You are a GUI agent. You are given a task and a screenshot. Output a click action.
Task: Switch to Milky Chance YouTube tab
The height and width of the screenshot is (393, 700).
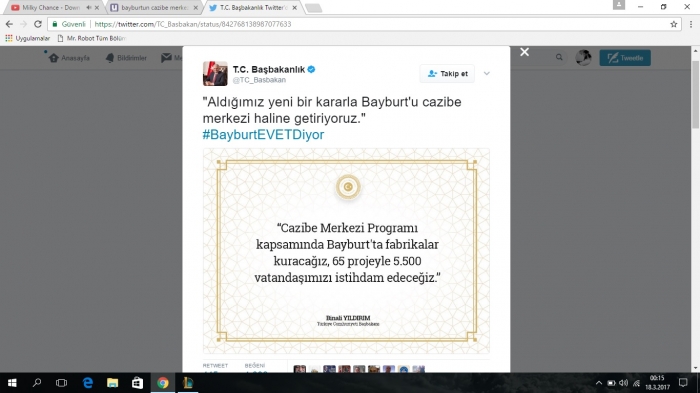tap(50, 8)
